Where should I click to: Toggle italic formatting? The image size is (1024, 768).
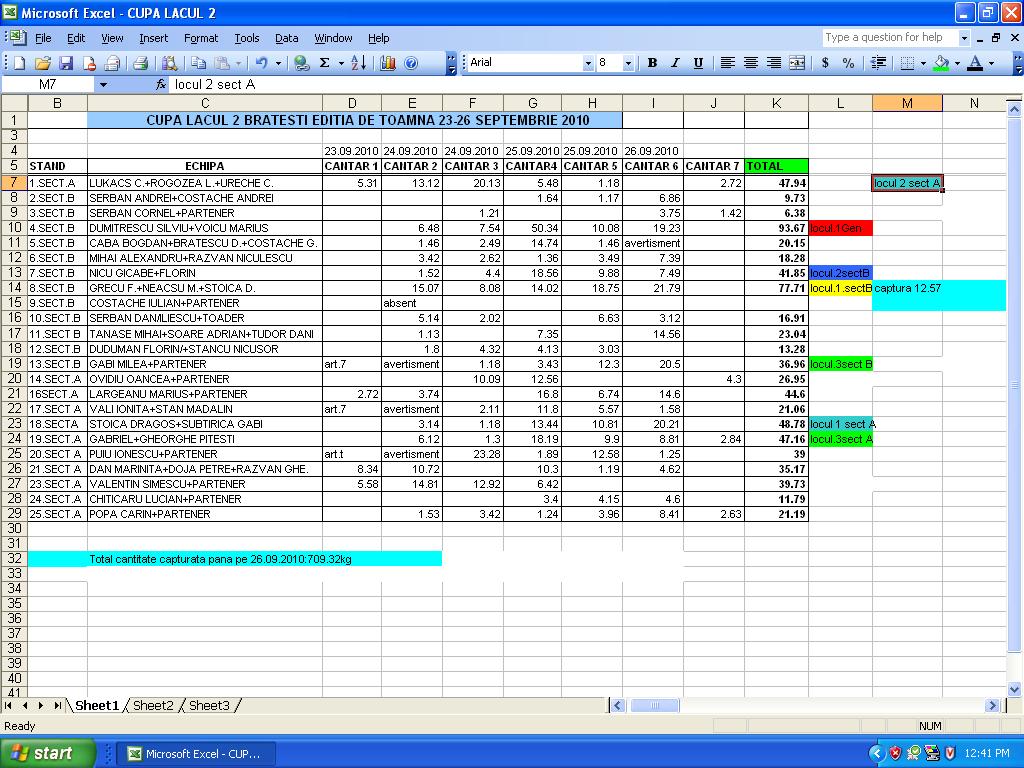pyautogui.click(x=675, y=63)
